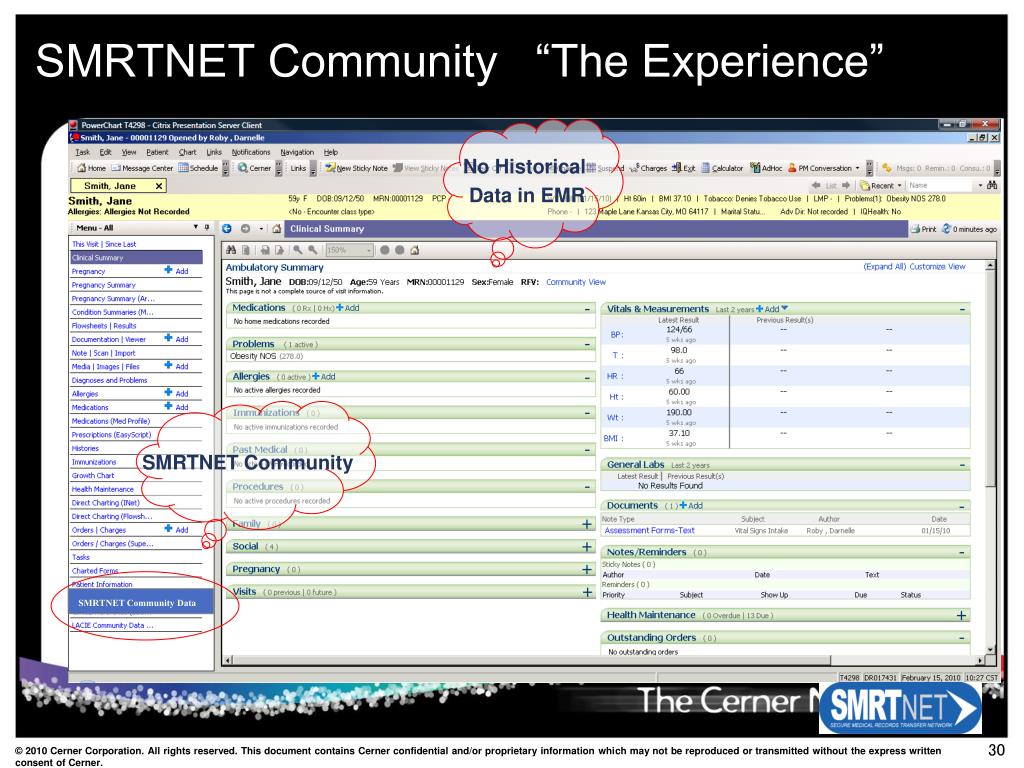Expand the Visits section

[586, 592]
